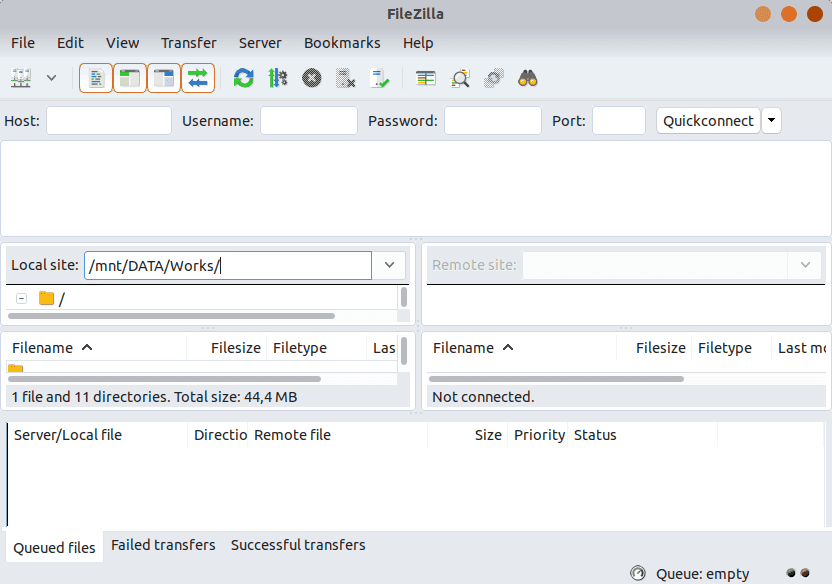Click the Host input field
Image resolution: width=832 pixels, height=584 pixels.
108,120
